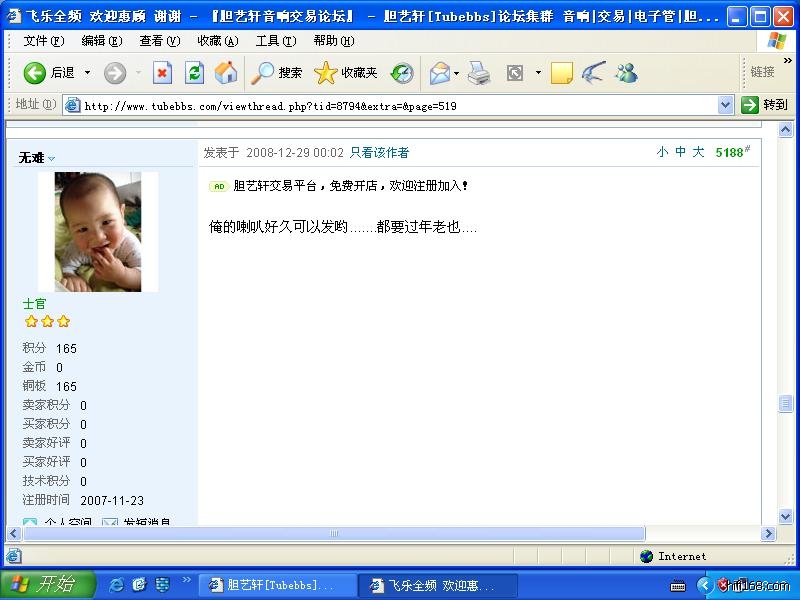Viewport: 800px width, 600px height.
Task: Click the 转到 (Go) button
Action: point(765,105)
